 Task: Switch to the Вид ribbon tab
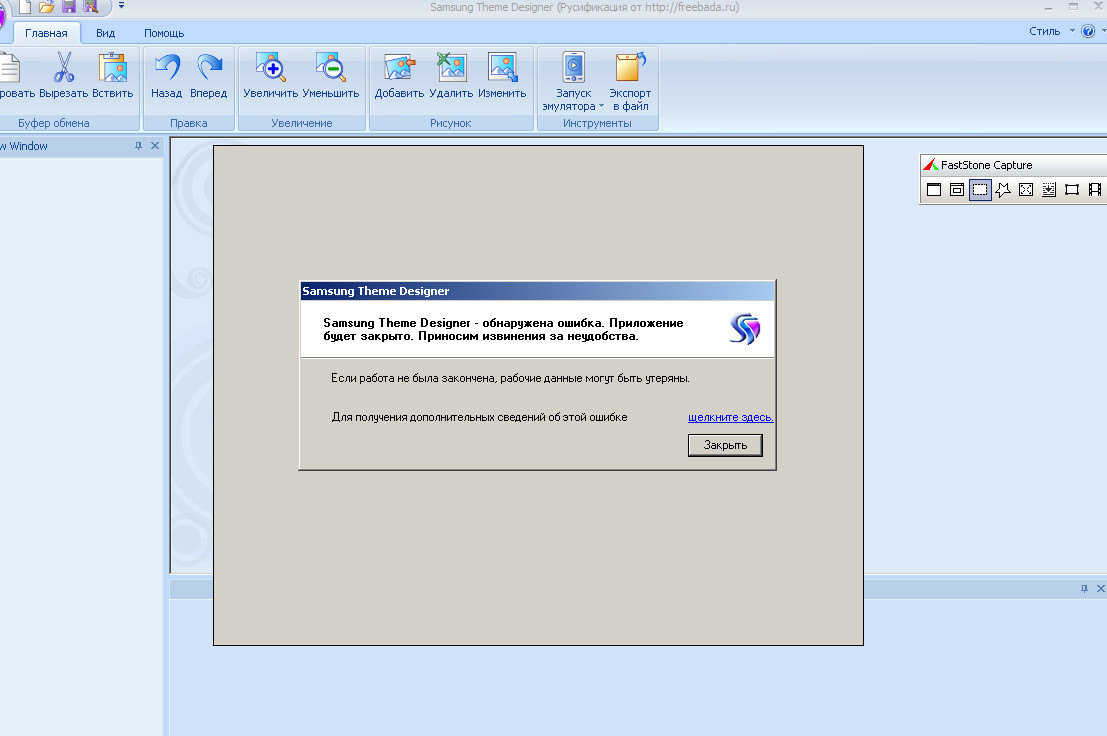[106, 33]
